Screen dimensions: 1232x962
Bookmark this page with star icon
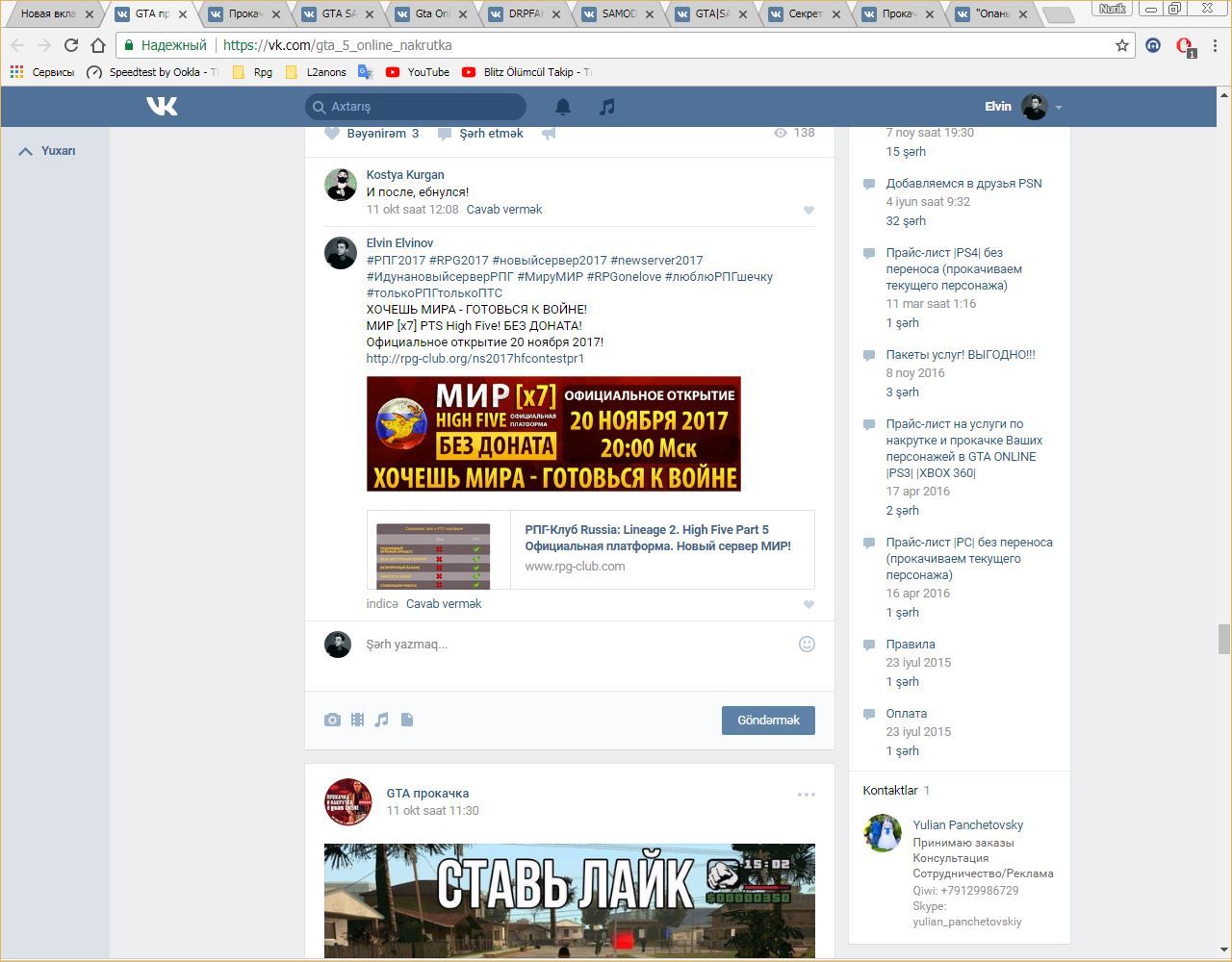click(x=1122, y=45)
